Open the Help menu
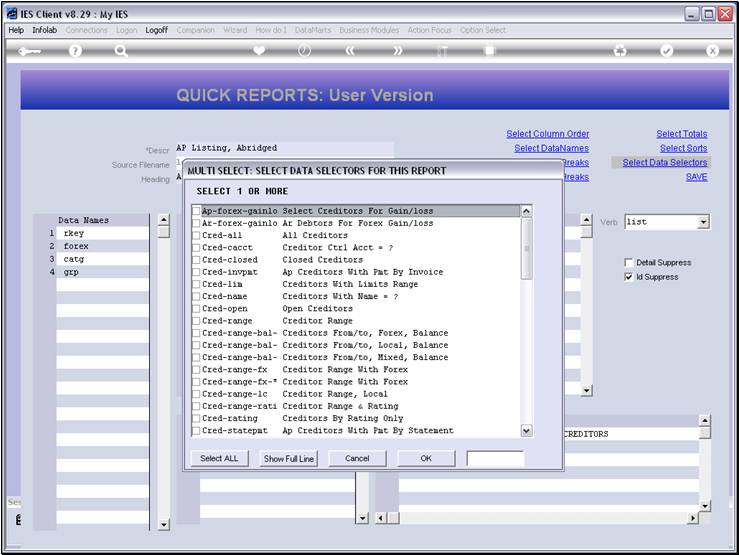The height and width of the screenshot is (555, 739). [16, 30]
